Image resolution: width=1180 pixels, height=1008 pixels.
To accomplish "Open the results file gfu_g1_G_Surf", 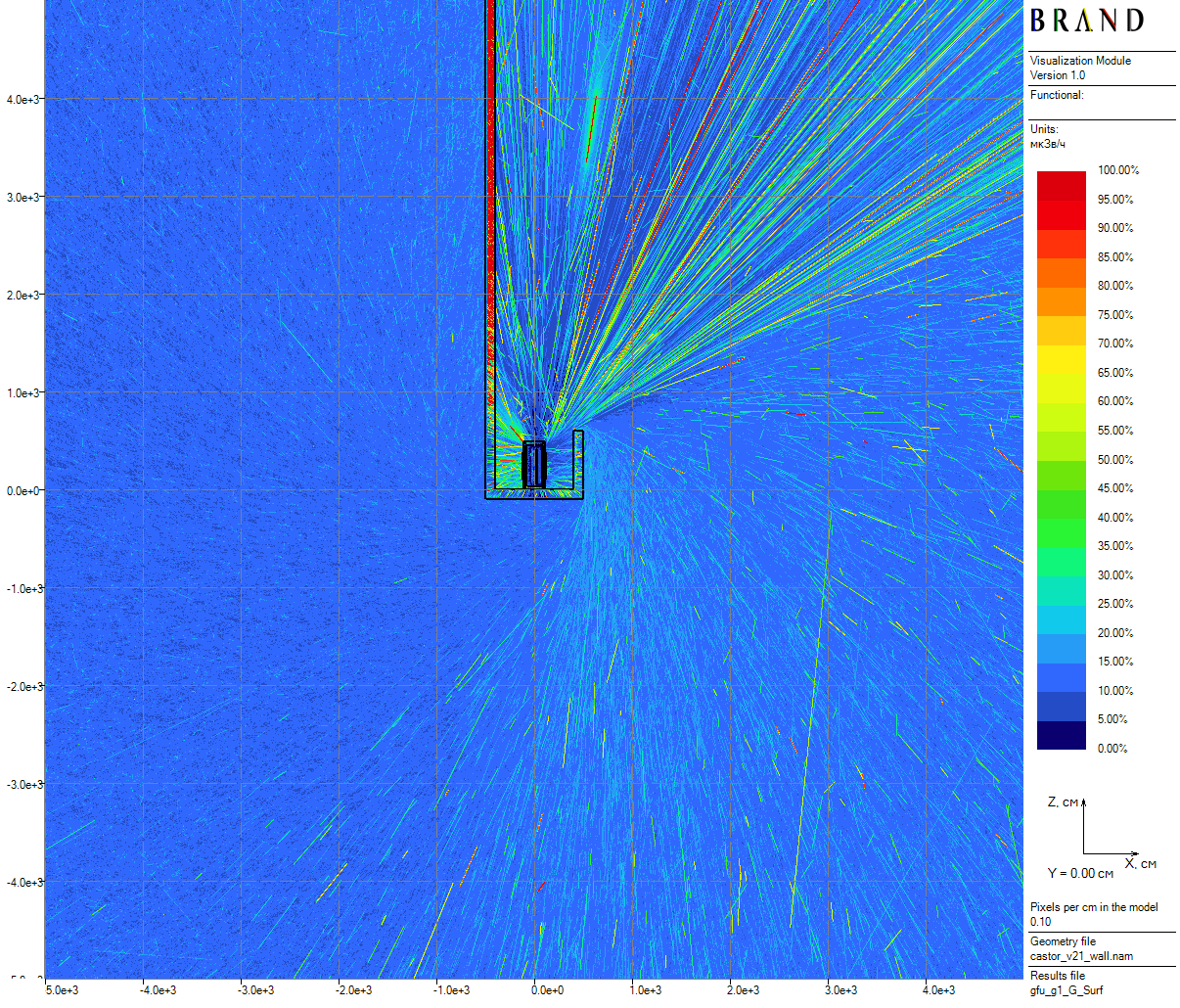I will tap(1066, 990).
